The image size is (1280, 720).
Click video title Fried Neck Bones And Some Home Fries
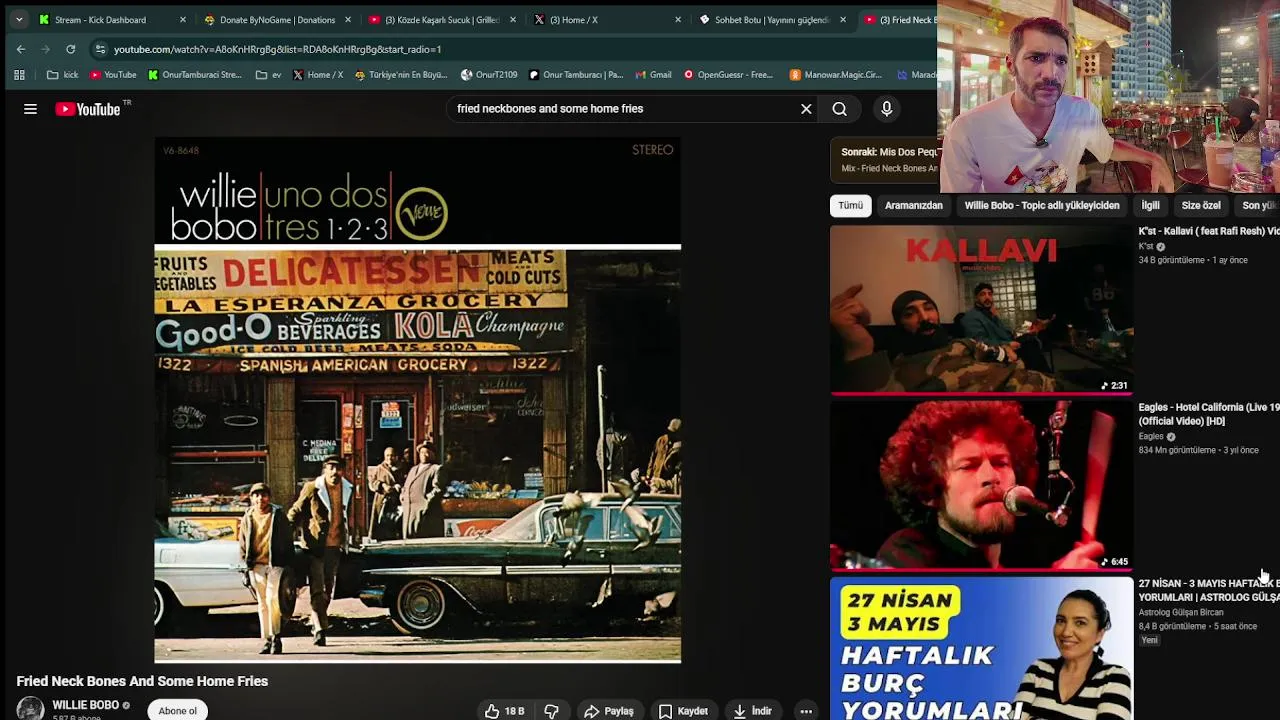coord(142,681)
